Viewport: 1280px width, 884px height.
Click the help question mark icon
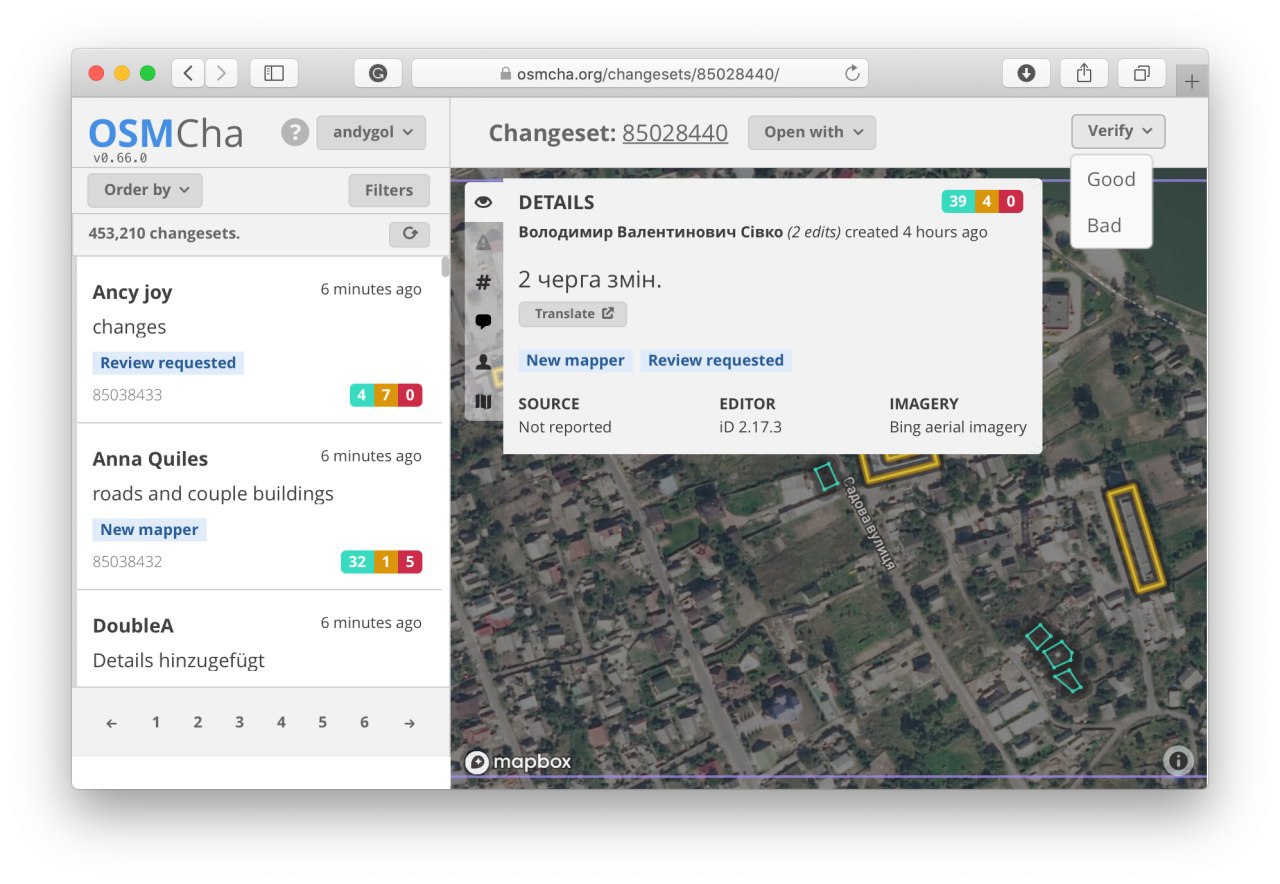coord(295,132)
